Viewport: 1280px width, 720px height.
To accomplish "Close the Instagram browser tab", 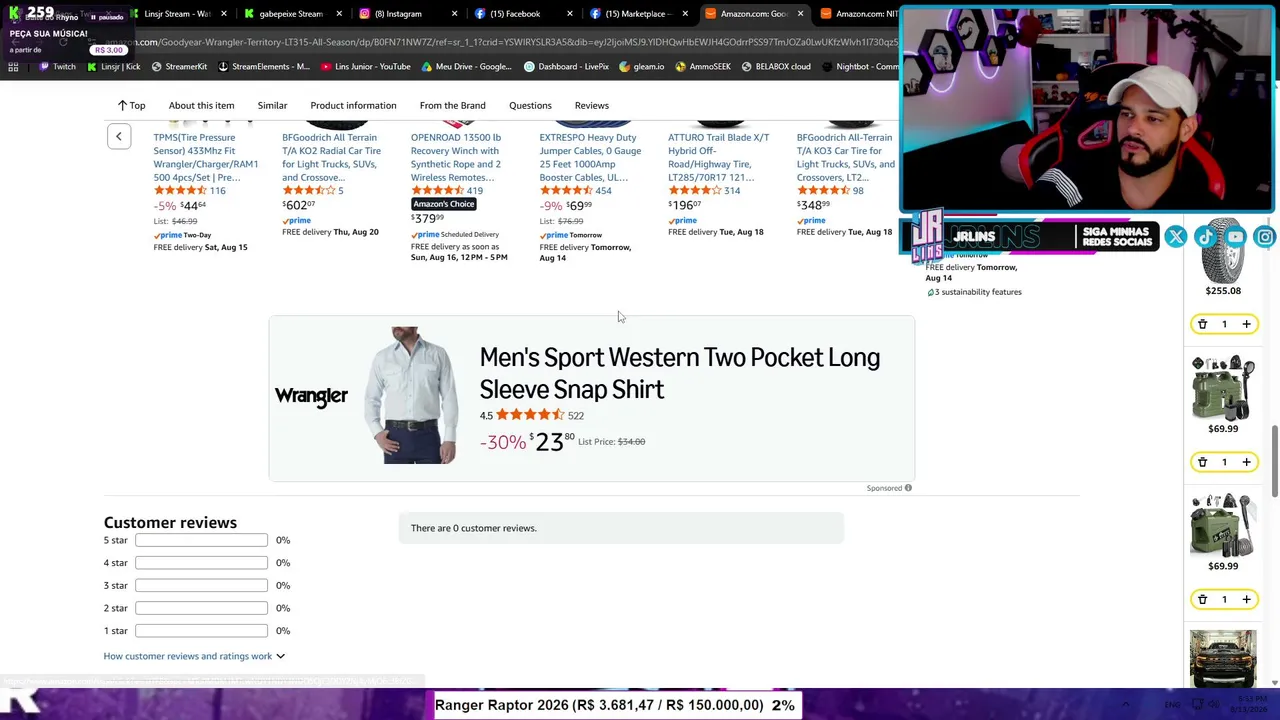I will [x=455, y=14].
